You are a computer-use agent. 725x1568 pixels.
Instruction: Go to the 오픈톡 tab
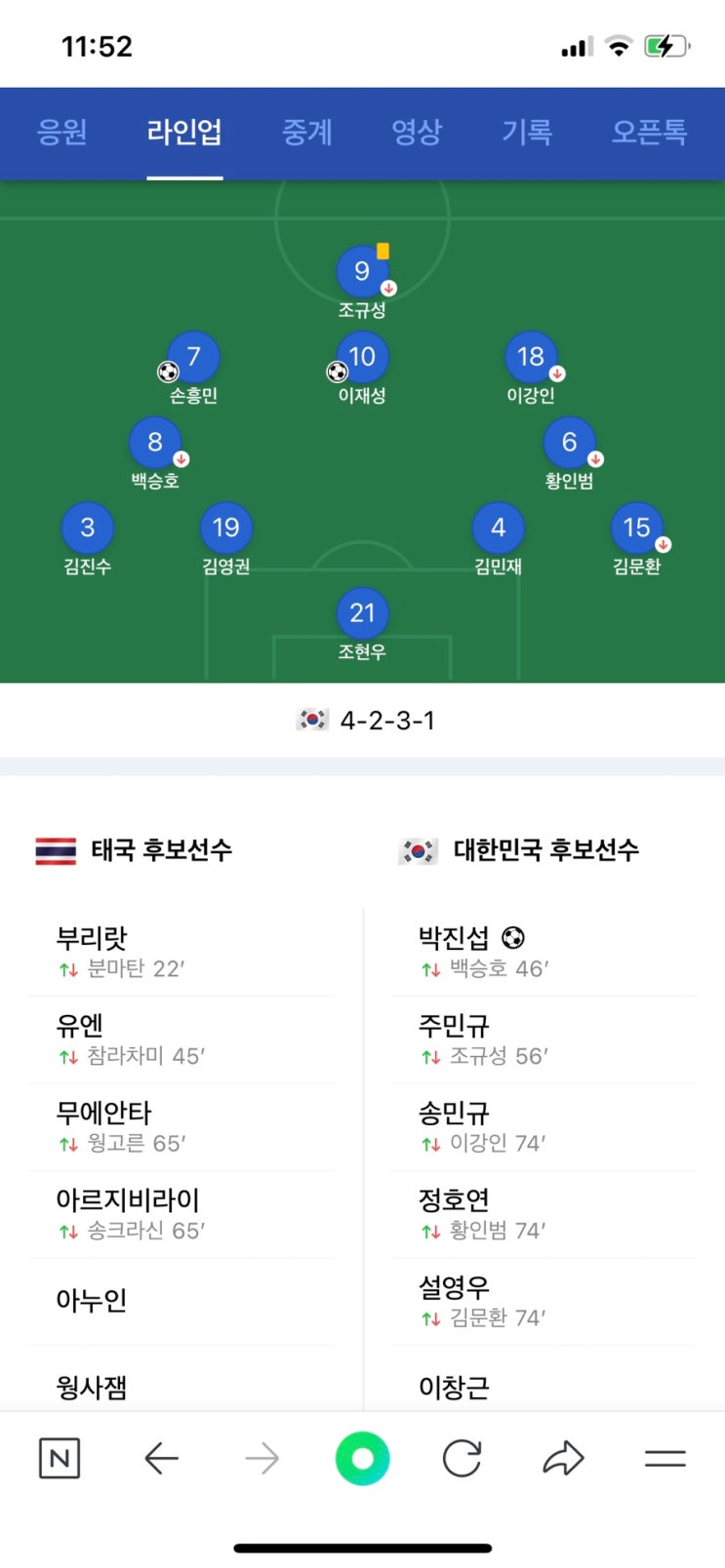point(649,132)
